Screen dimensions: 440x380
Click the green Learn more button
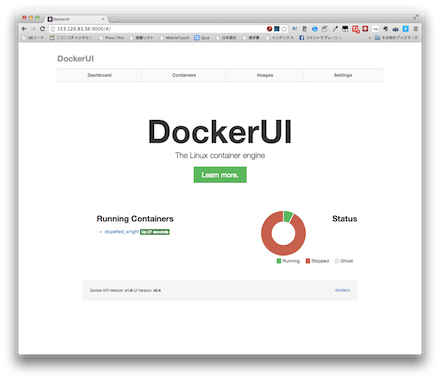(220, 175)
